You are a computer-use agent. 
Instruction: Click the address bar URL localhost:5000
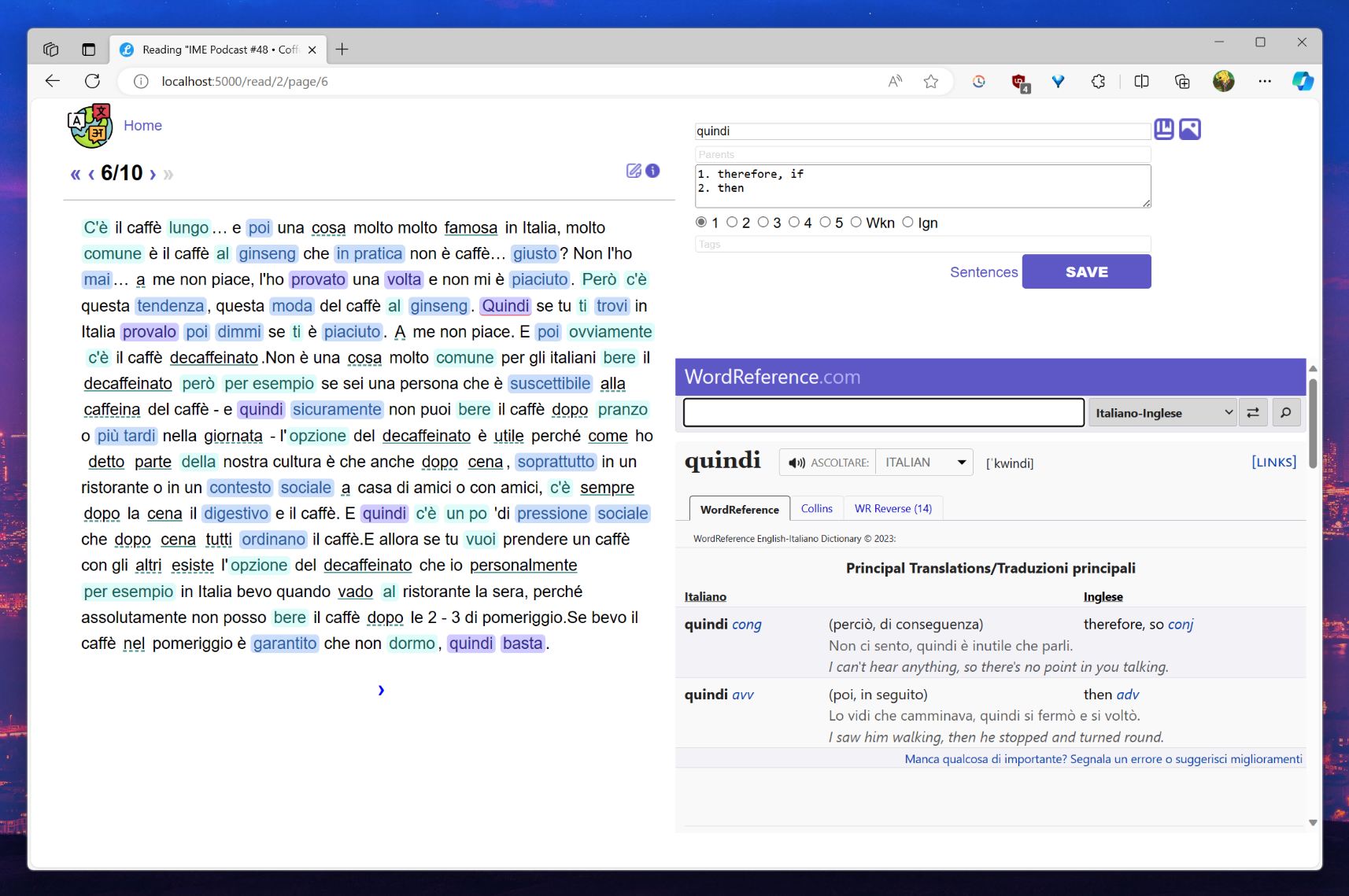(x=245, y=81)
